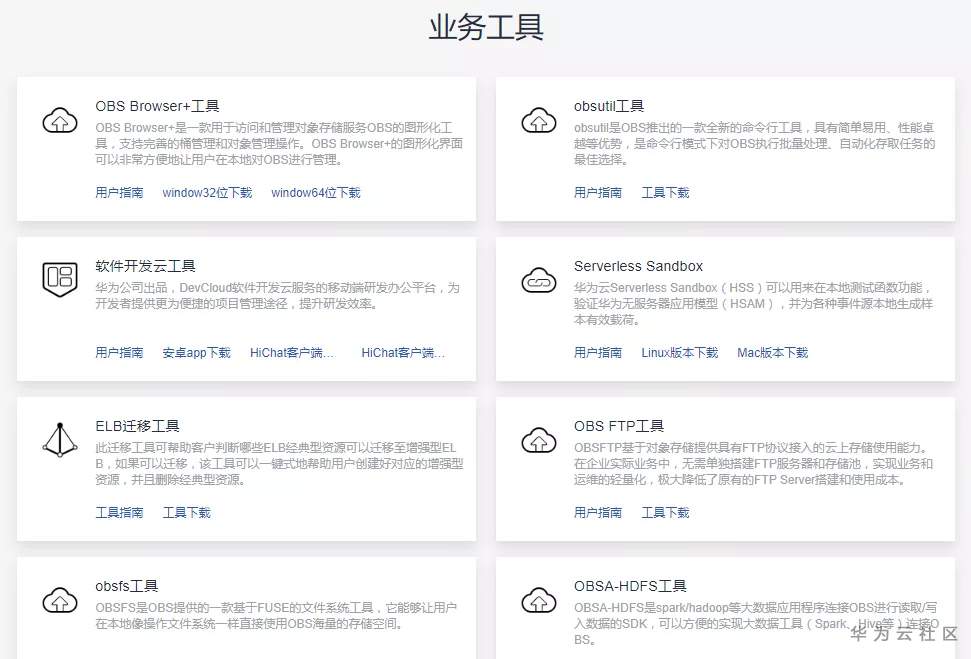Click the obsutil tool cloud icon
The height and width of the screenshot is (659, 971).
pyautogui.click(x=539, y=120)
